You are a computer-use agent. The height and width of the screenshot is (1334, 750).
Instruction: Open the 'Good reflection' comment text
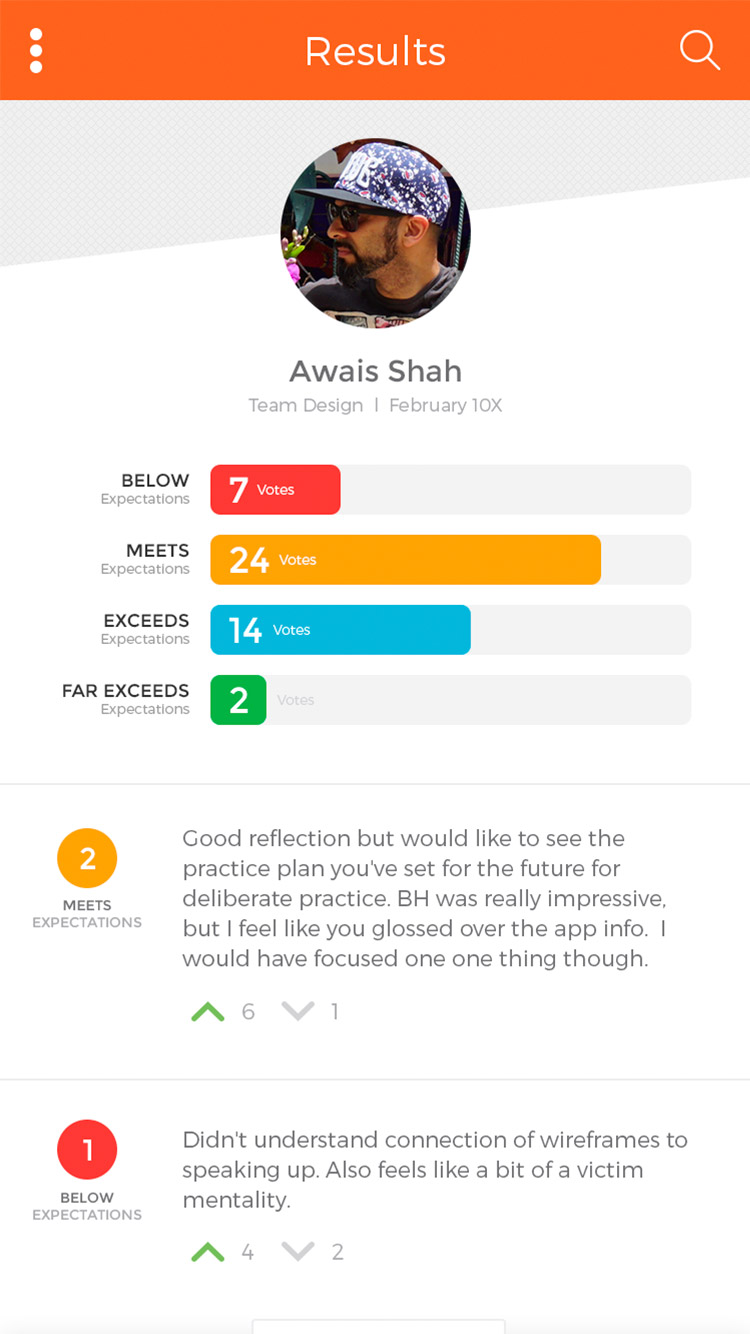pos(424,898)
